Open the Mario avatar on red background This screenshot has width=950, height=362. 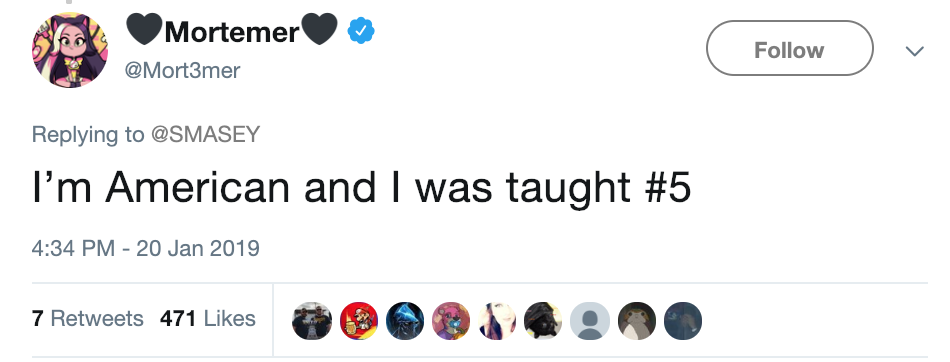pyautogui.click(x=359, y=321)
